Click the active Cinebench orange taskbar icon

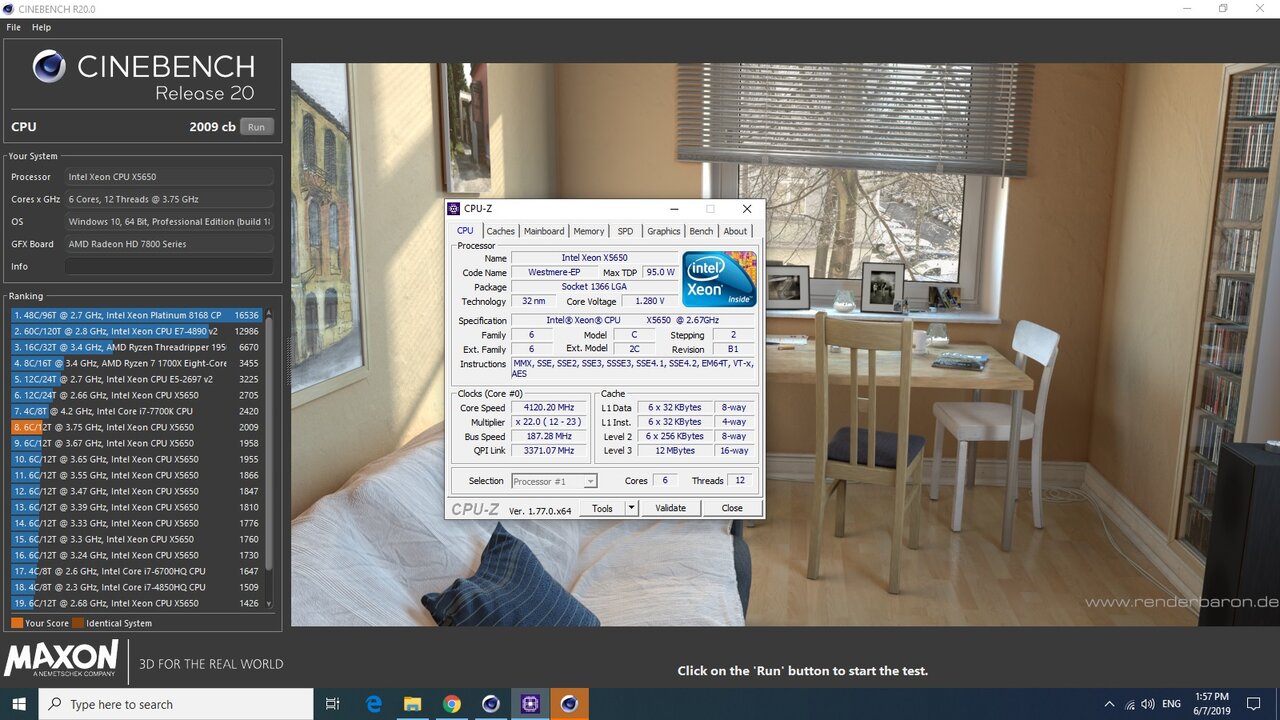click(x=569, y=704)
